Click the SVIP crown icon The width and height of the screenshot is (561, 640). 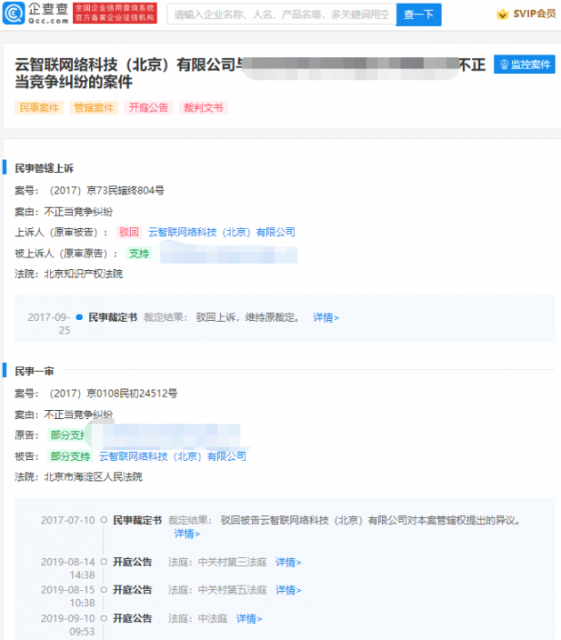coord(503,14)
